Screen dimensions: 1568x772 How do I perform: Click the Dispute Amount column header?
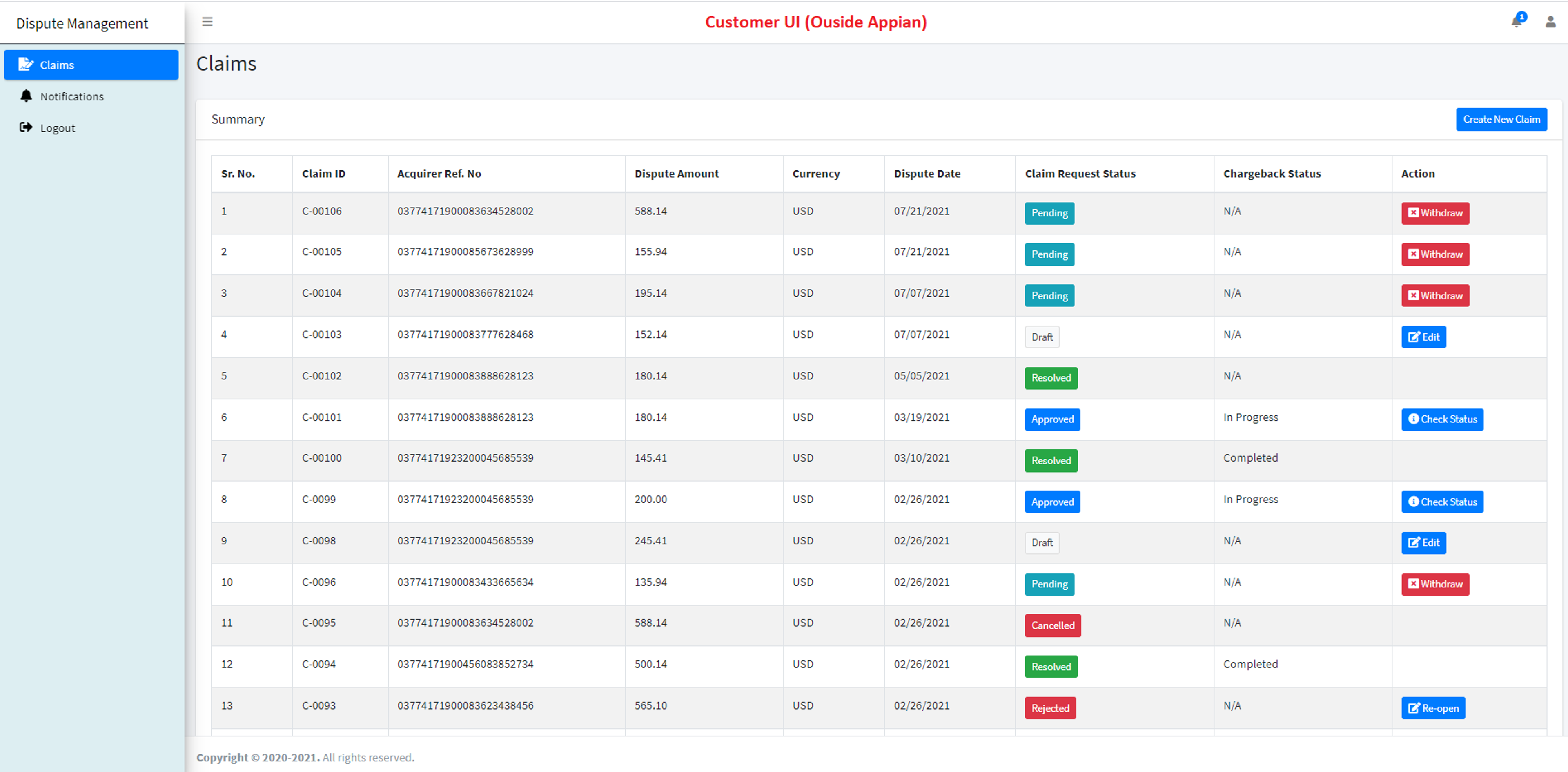point(676,174)
